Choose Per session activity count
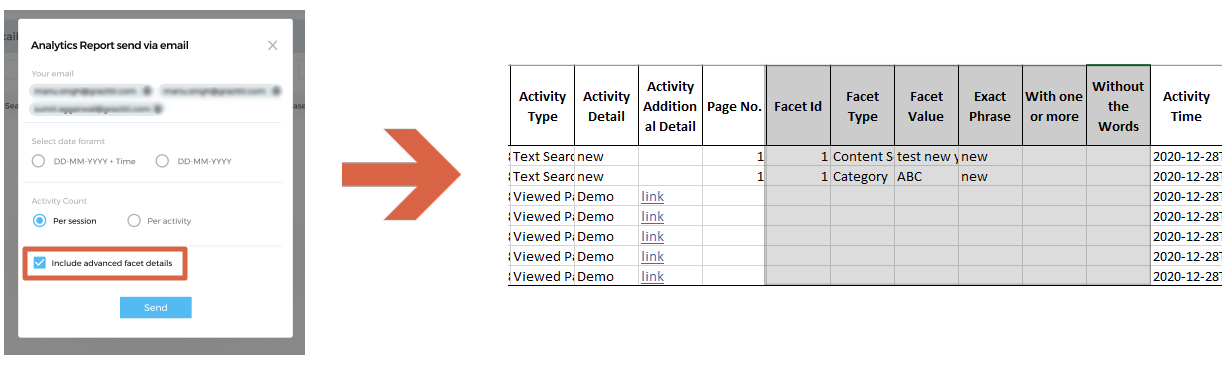1222x367 pixels. coord(39,220)
